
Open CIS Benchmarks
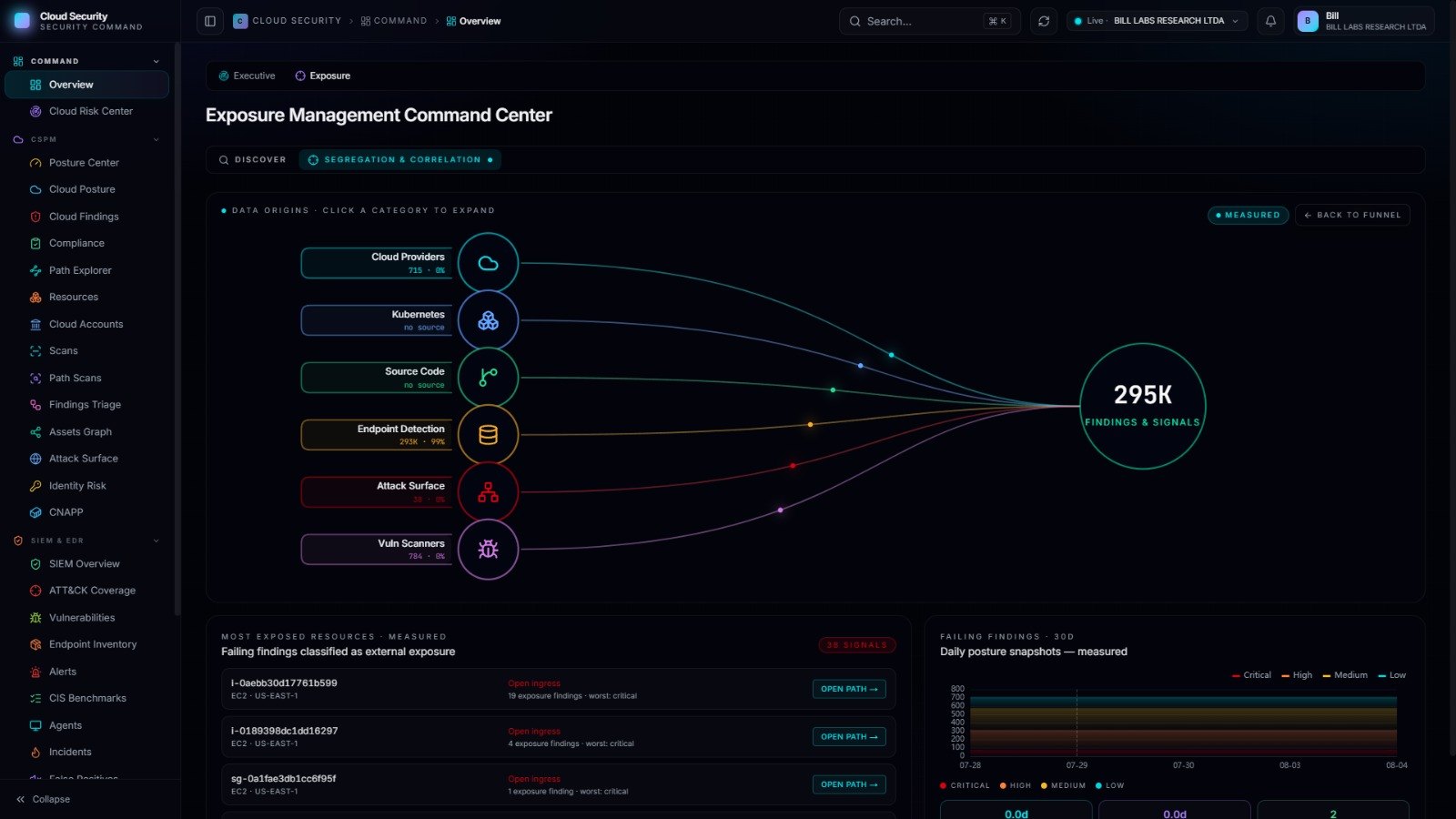coord(86,698)
